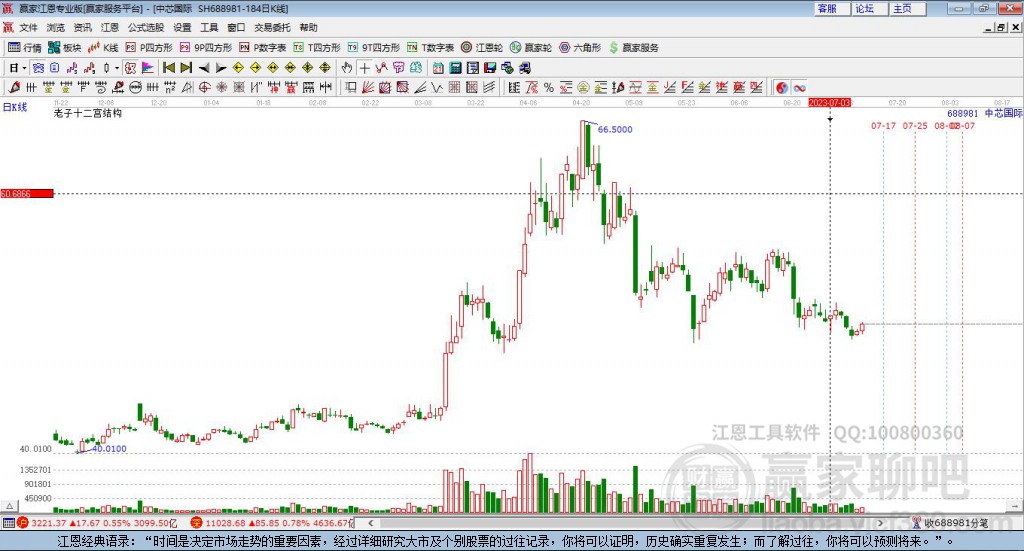Screen dimensions: 1024x551
Task: Toggle the infinity-symbol overlay button
Action: (799, 87)
